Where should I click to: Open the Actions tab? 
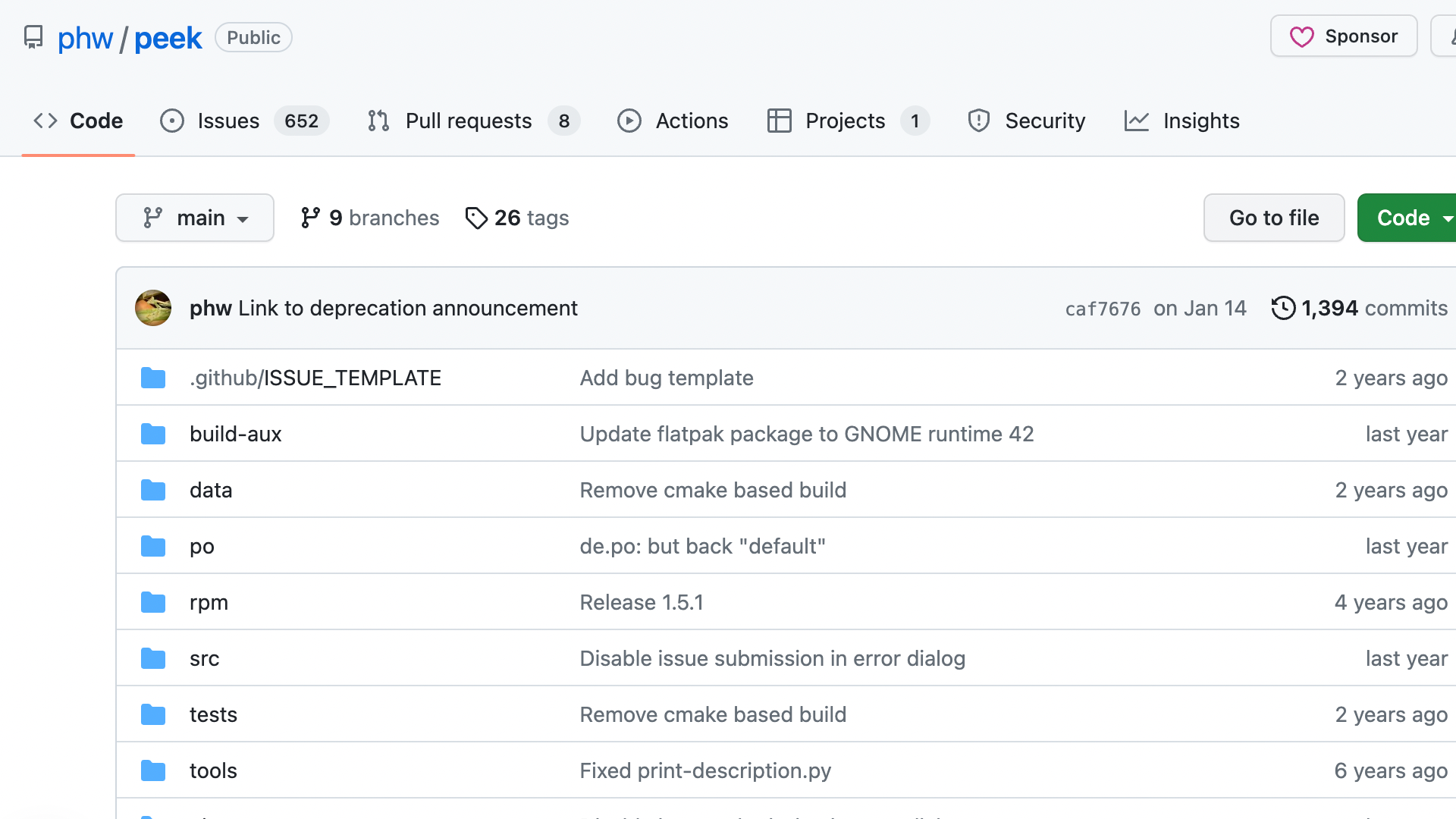691,121
